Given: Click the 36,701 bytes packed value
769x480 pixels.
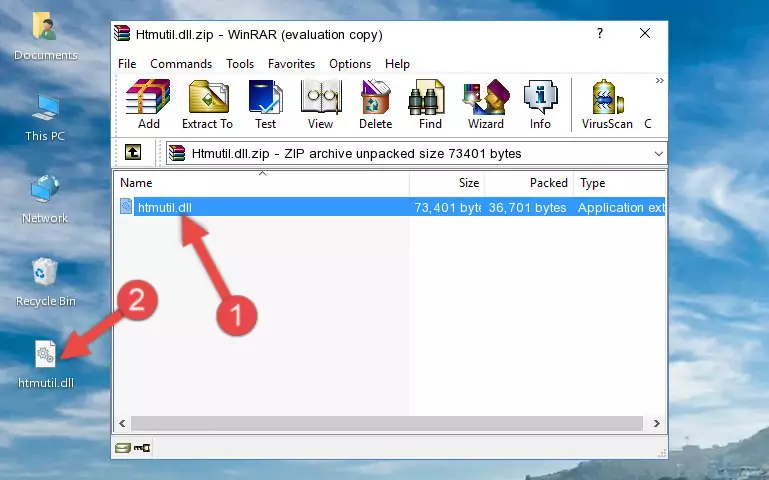Looking at the screenshot, I should tap(527, 207).
